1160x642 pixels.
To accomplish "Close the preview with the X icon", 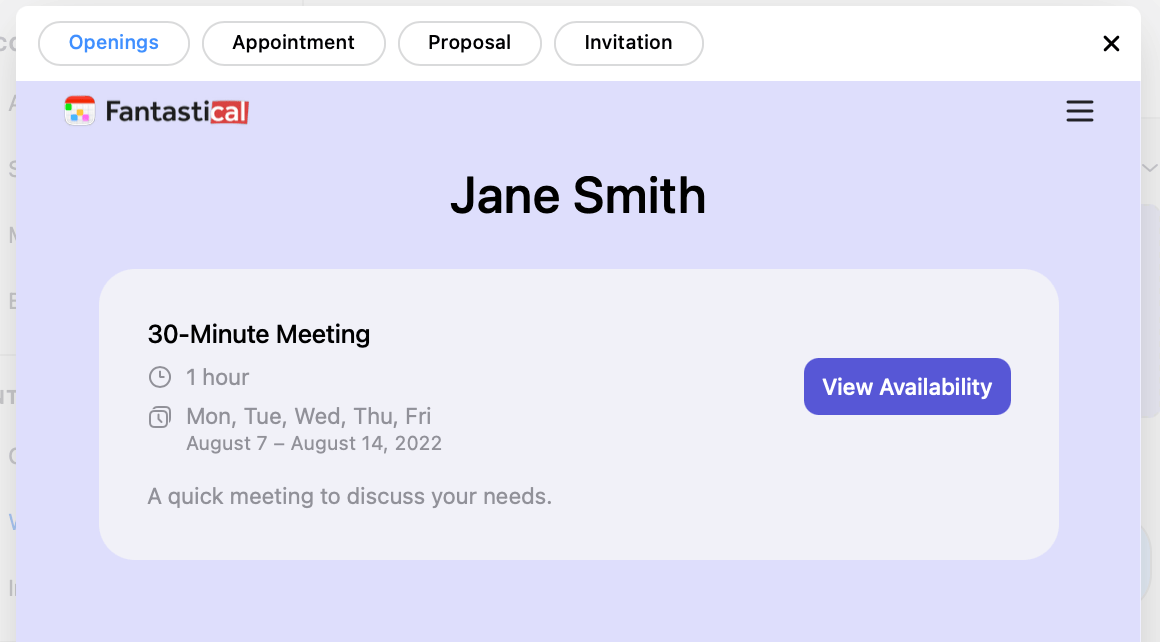I will 1110,43.
